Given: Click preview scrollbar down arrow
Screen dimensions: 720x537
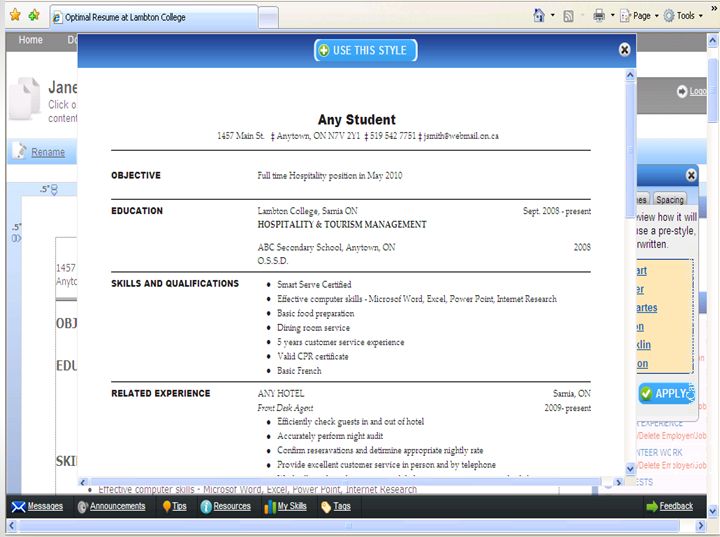Looking at the screenshot, I should coord(630,469).
